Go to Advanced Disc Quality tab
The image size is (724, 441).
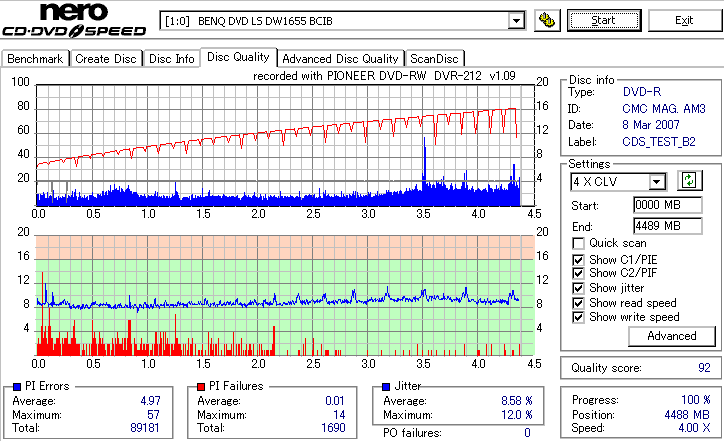[x=340, y=59]
